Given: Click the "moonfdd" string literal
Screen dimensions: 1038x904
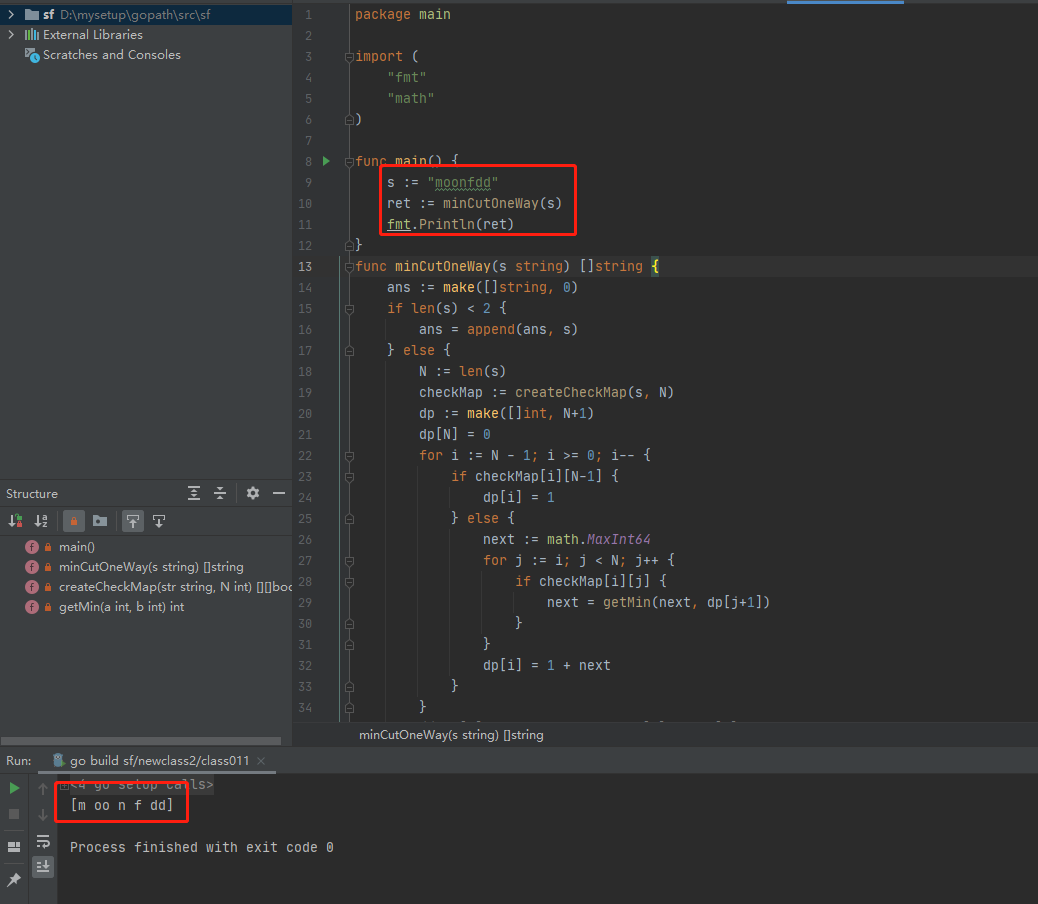Looking at the screenshot, I should pyautogui.click(x=462, y=183).
